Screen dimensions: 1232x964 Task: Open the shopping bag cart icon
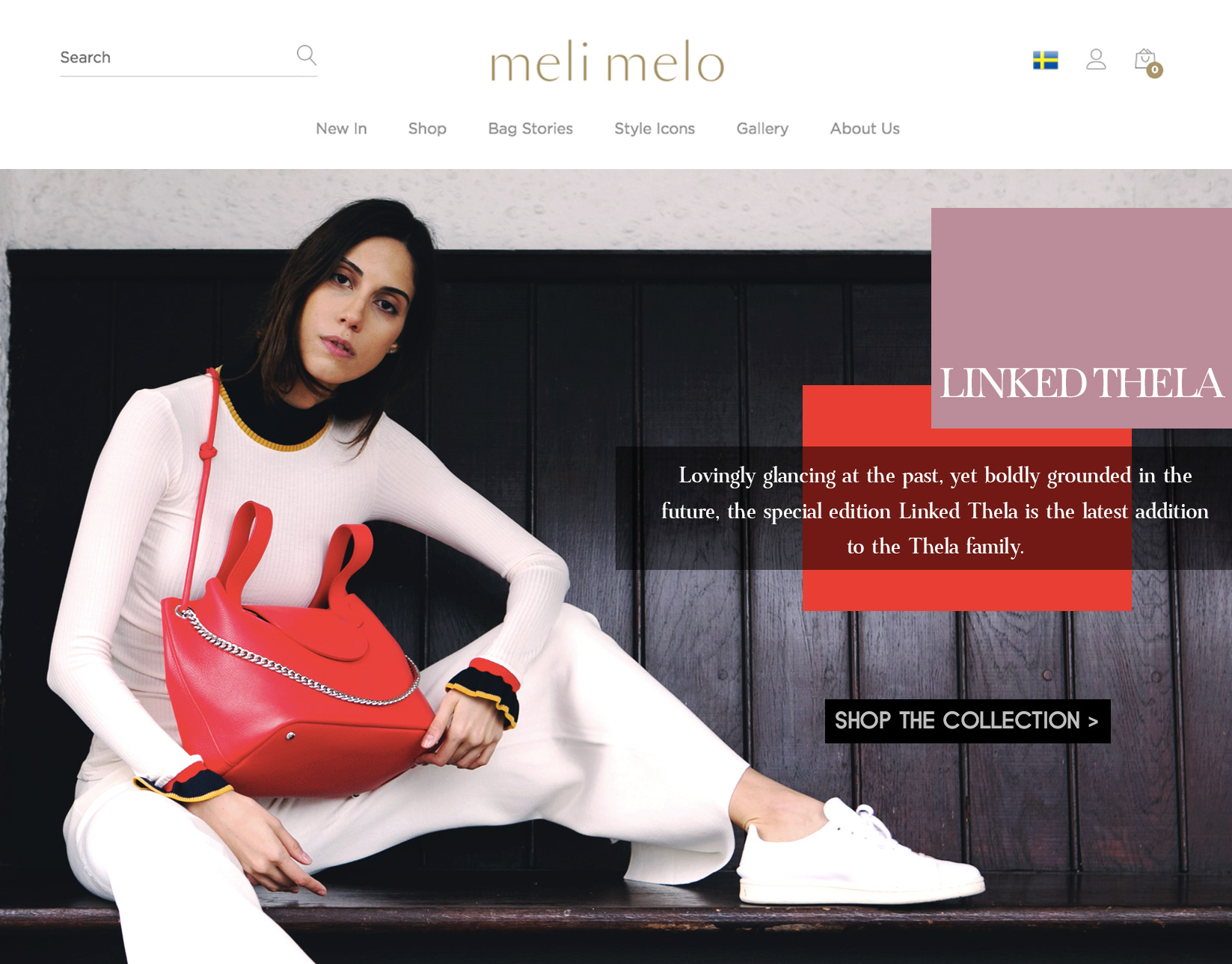(1144, 59)
